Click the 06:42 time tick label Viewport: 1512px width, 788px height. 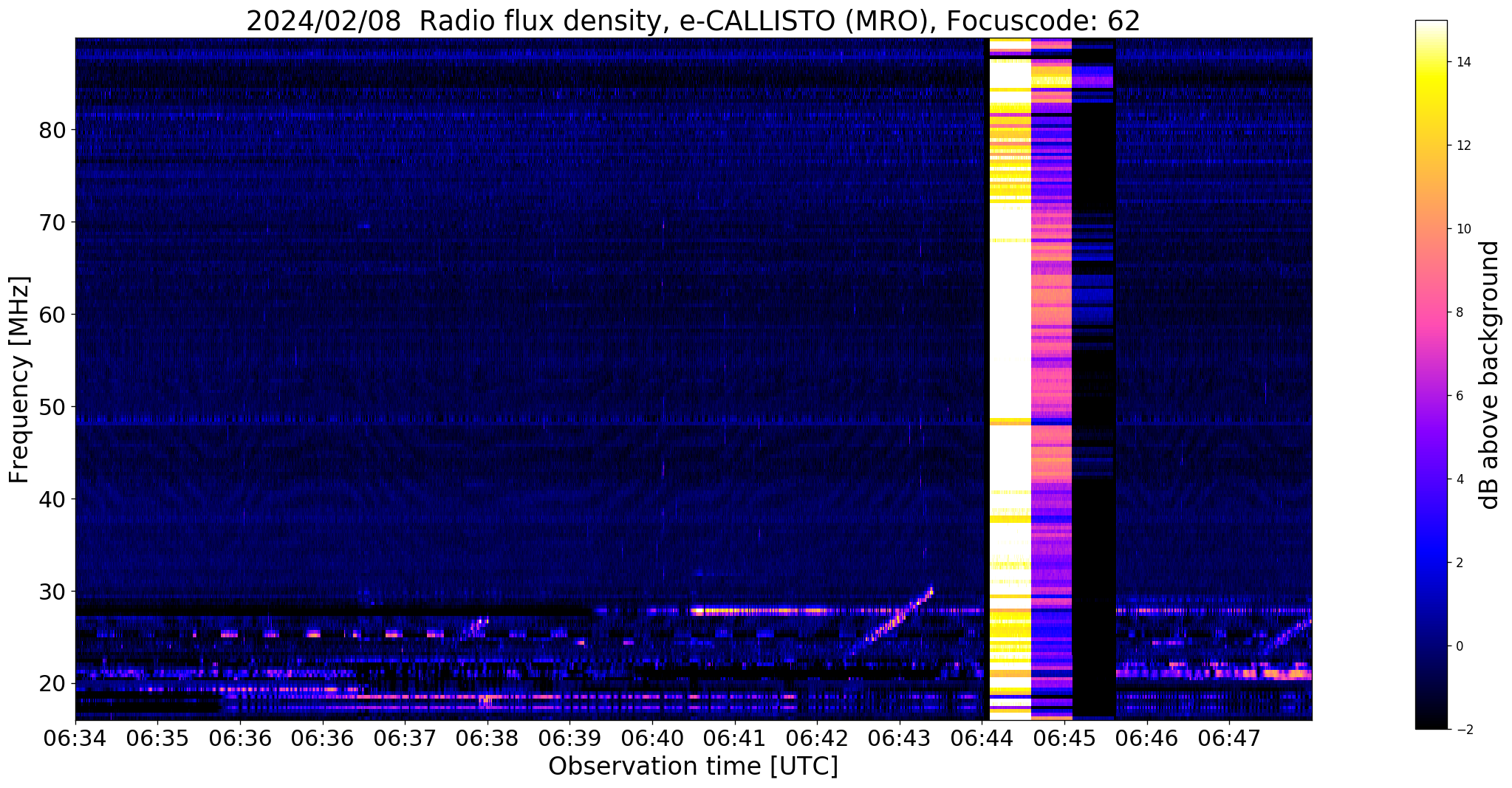pyautogui.click(x=817, y=737)
